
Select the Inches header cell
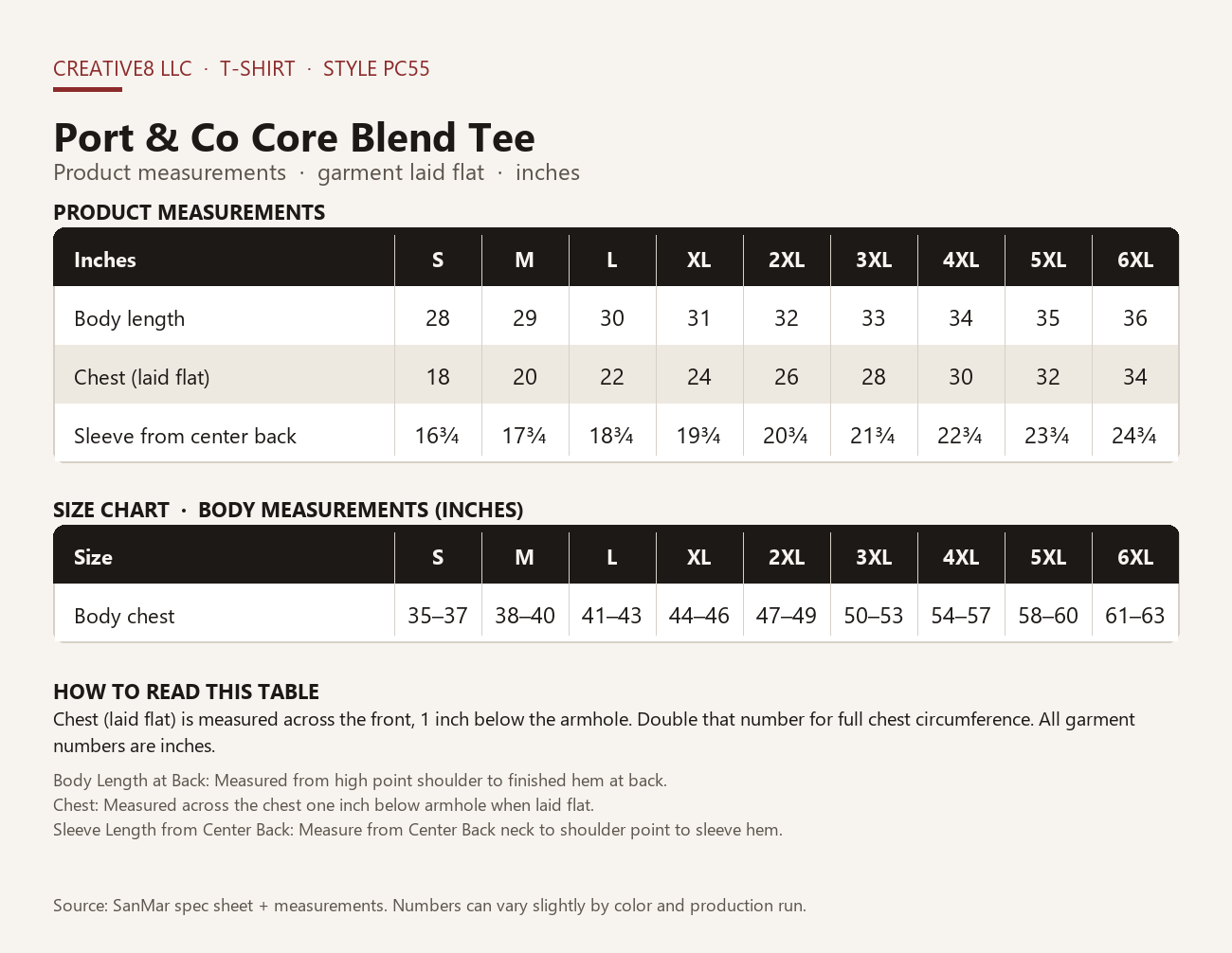(105, 260)
